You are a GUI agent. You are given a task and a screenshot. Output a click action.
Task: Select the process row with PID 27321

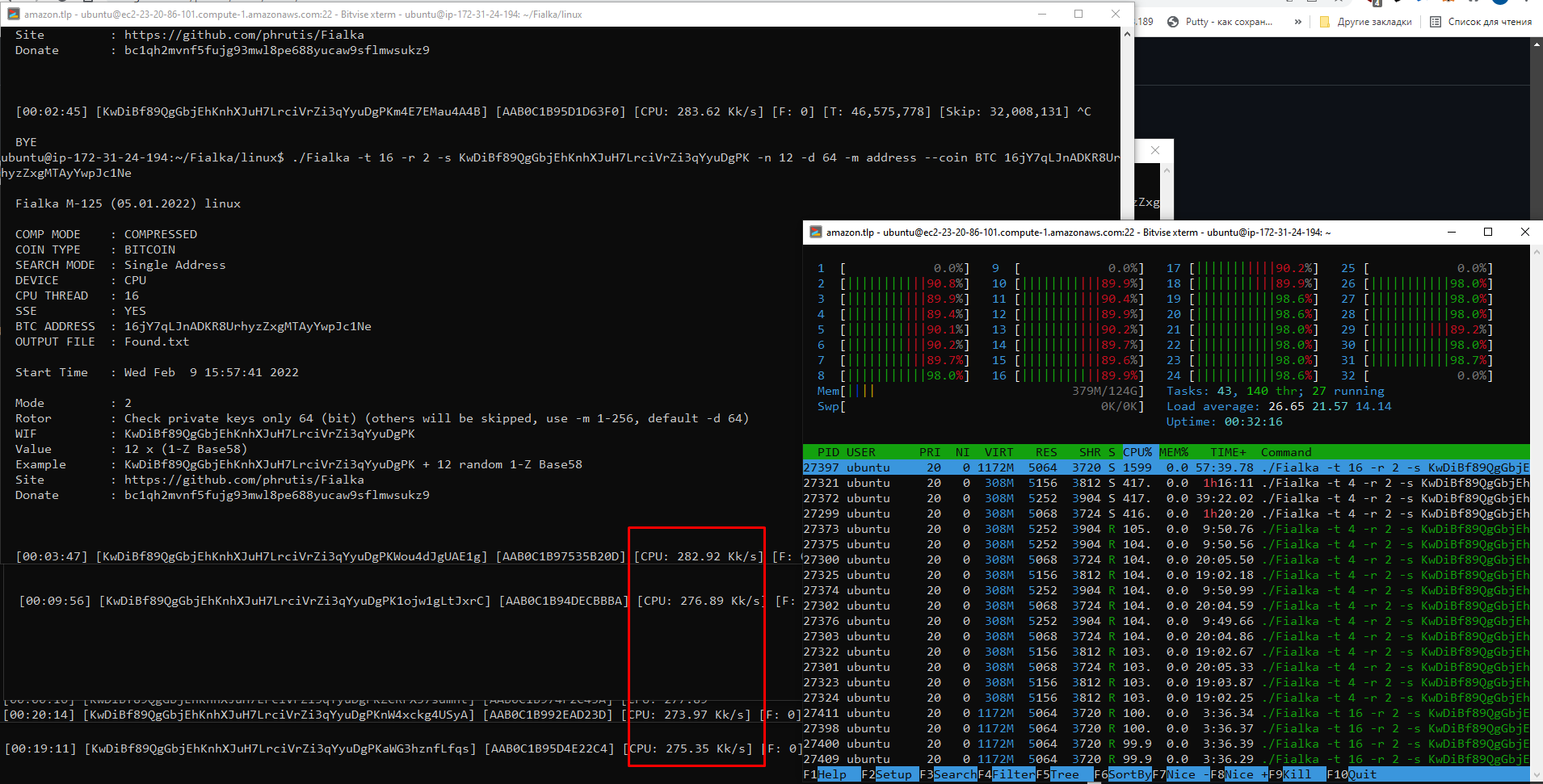pos(1167,483)
